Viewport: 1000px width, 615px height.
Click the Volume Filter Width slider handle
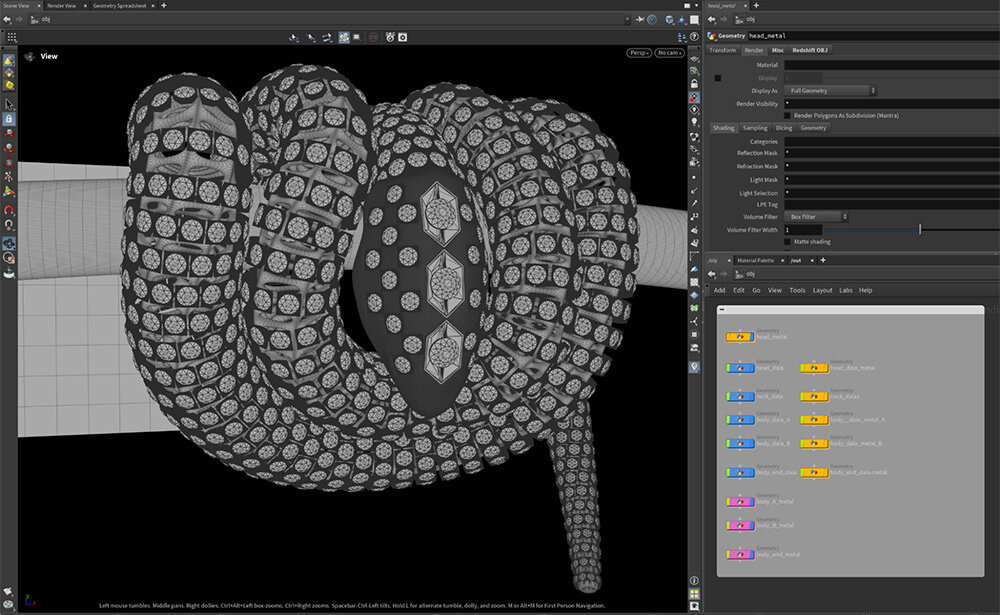[919, 229]
